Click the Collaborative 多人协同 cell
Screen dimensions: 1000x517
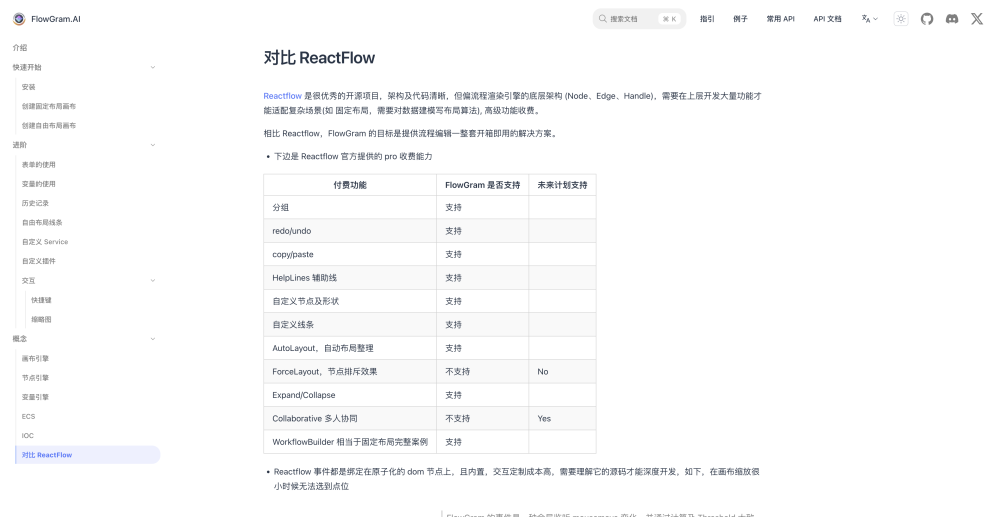tap(350, 419)
